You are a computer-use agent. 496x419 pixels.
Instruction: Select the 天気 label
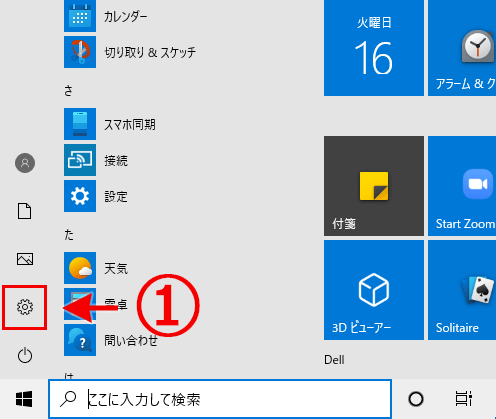(116, 269)
